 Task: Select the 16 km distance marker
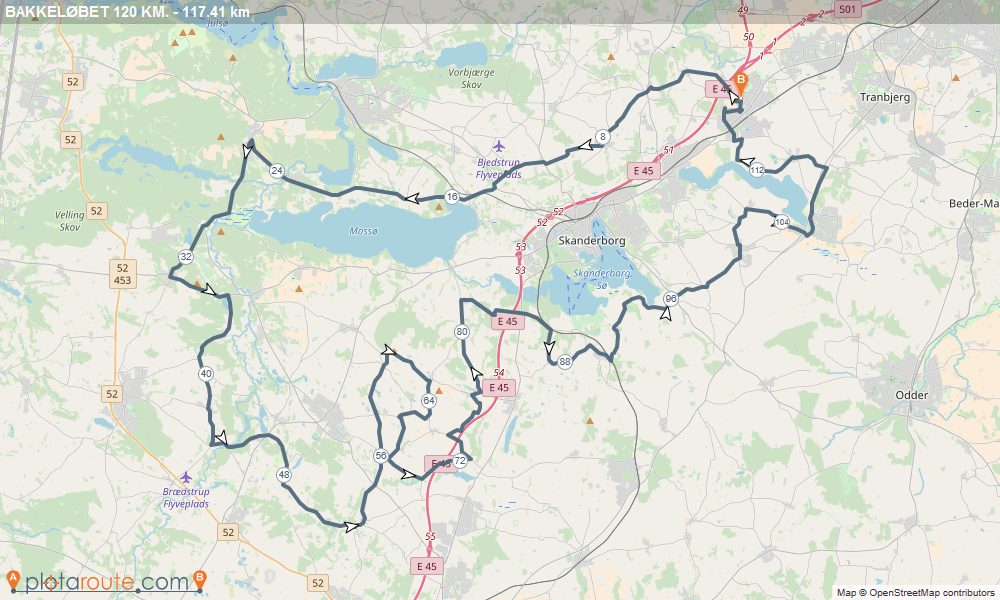pos(452,196)
